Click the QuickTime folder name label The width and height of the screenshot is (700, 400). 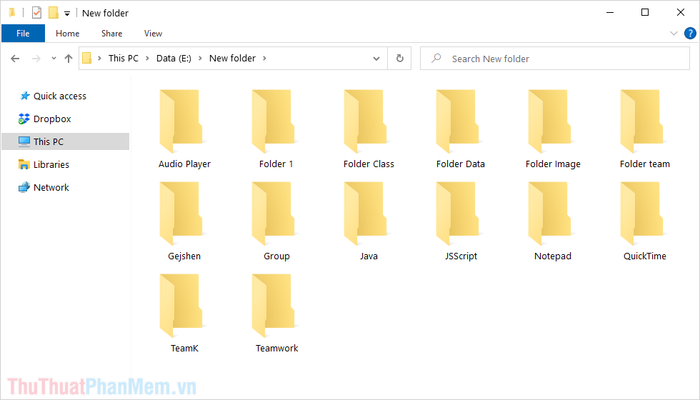pyautogui.click(x=645, y=256)
